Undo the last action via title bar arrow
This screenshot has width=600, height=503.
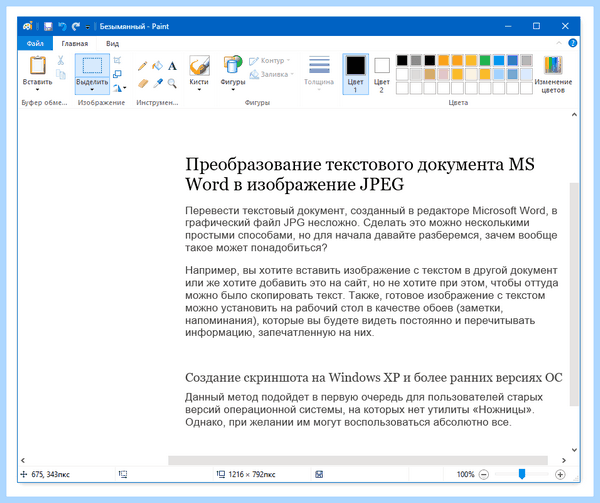(x=62, y=26)
